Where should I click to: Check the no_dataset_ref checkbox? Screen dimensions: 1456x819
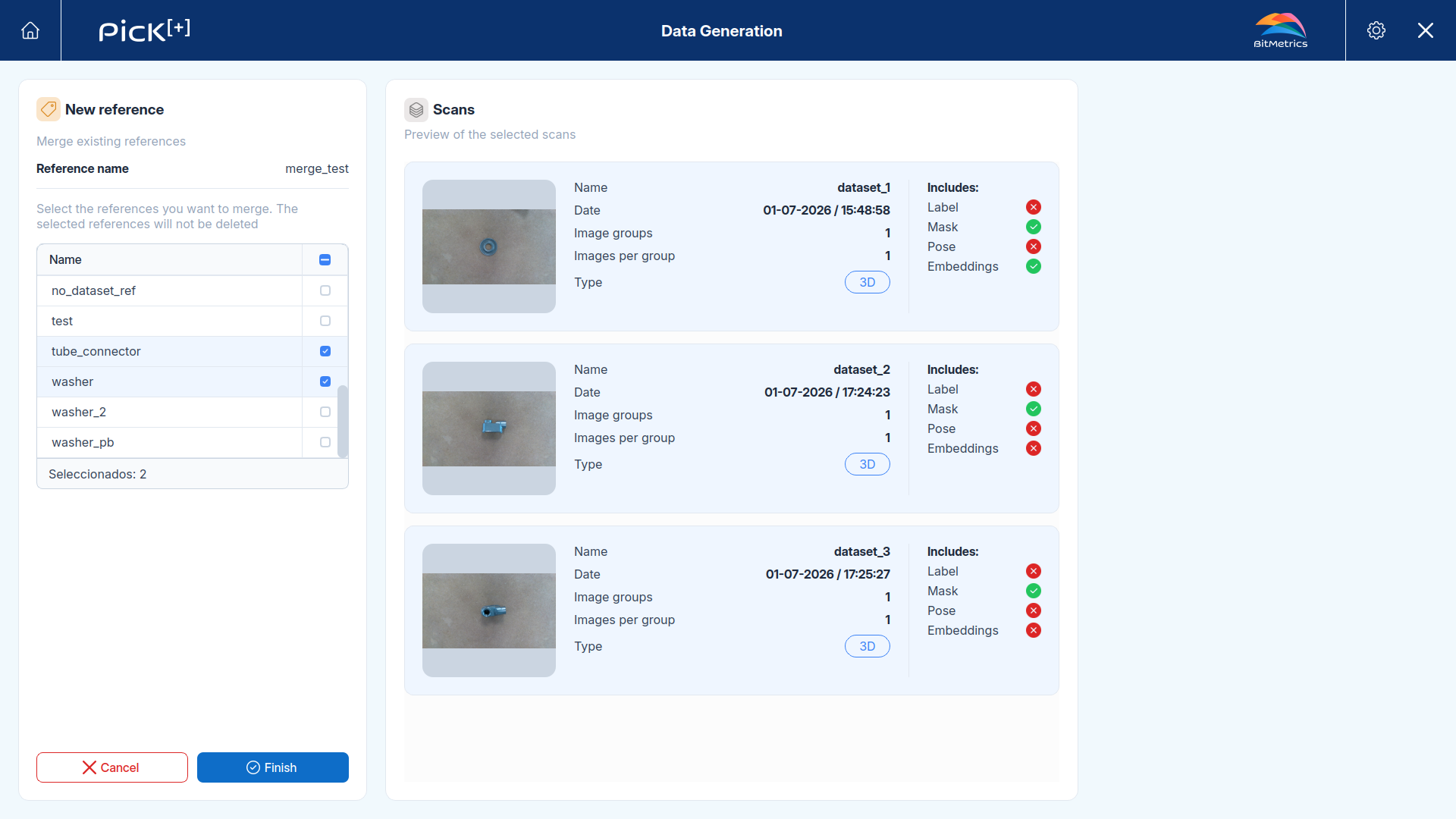[x=325, y=290]
